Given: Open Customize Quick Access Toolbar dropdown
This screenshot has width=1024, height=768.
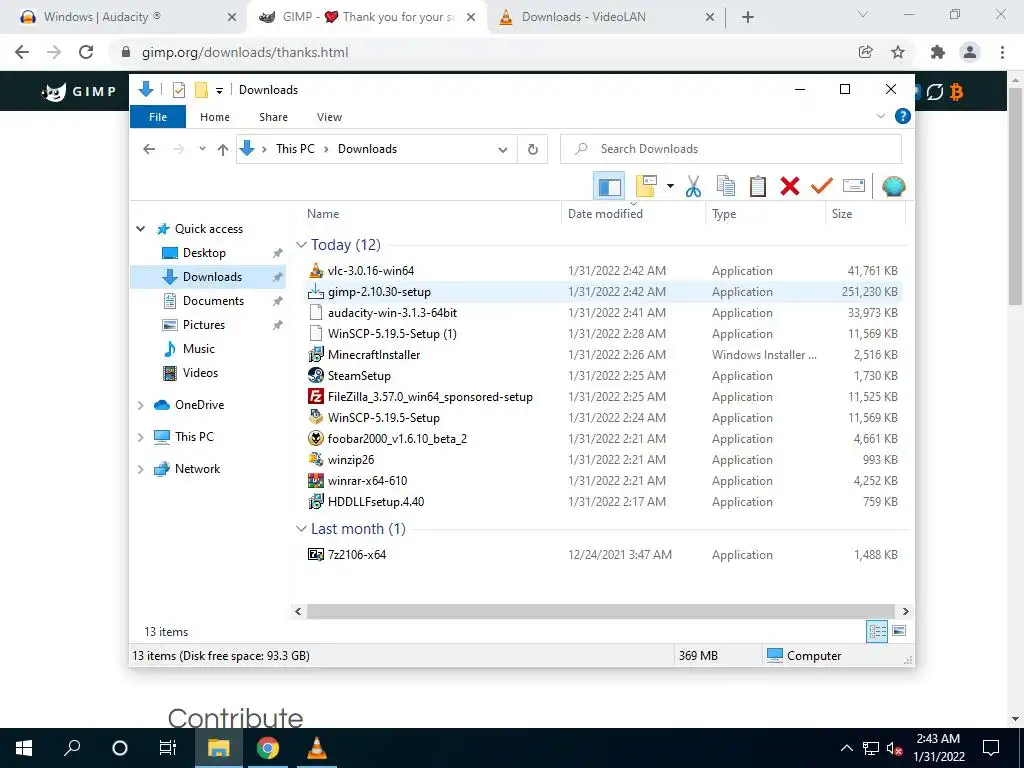Looking at the screenshot, I should click(x=219, y=91).
